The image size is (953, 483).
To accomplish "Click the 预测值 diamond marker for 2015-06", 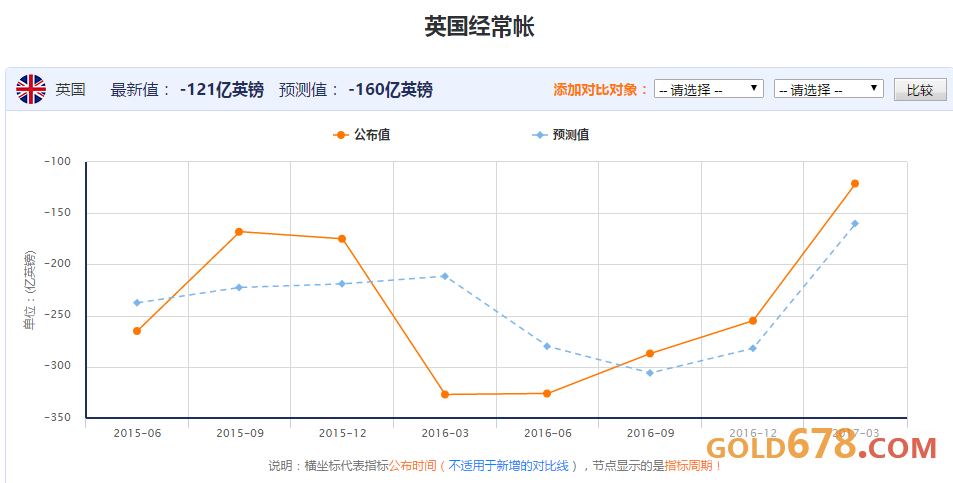I will pyautogui.click(x=137, y=303).
